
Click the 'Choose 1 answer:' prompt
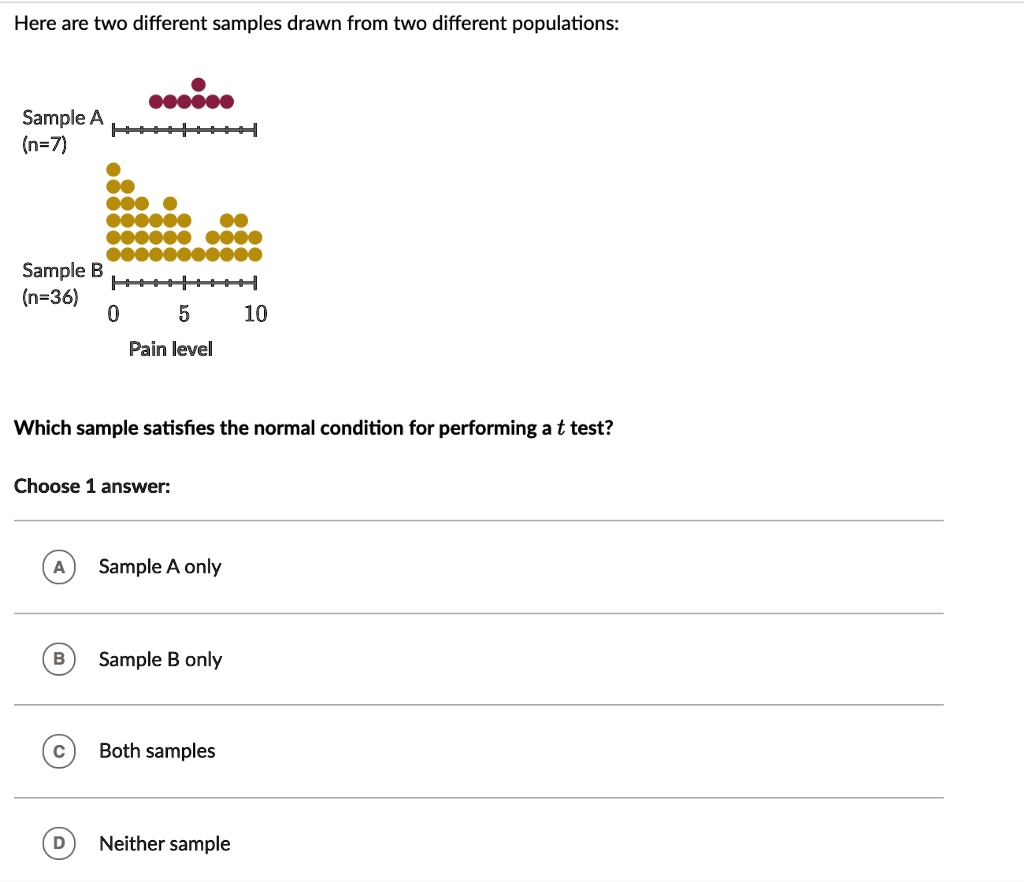coord(92,486)
